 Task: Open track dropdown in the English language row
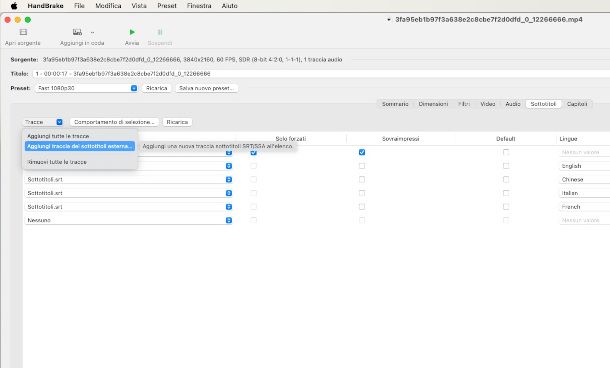pyautogui.click(x=229, y=166)
